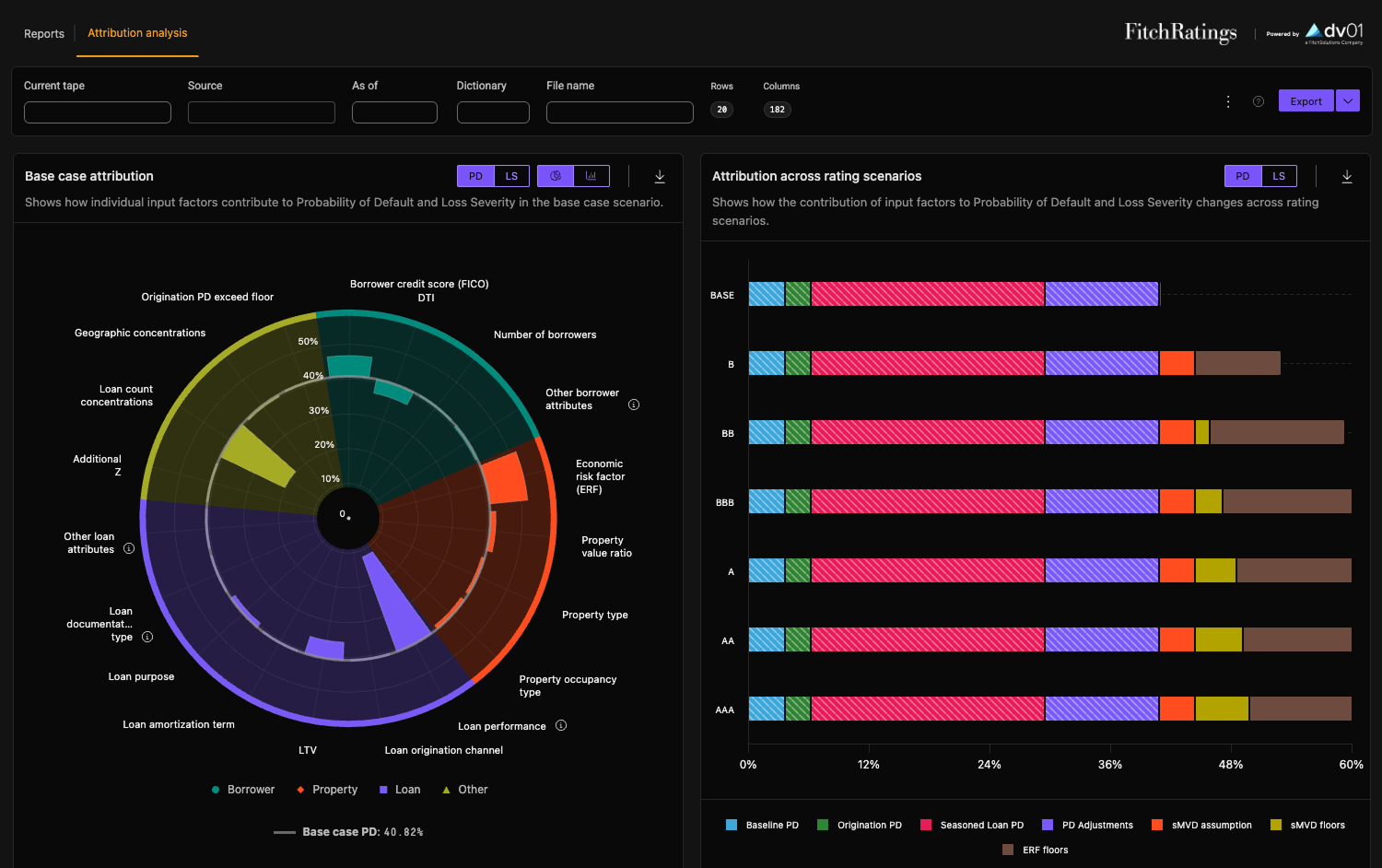This screenshot has width=1382, height=868.
Task: Toggle the ERF floors legend entry
Action: coord(1036,850)
